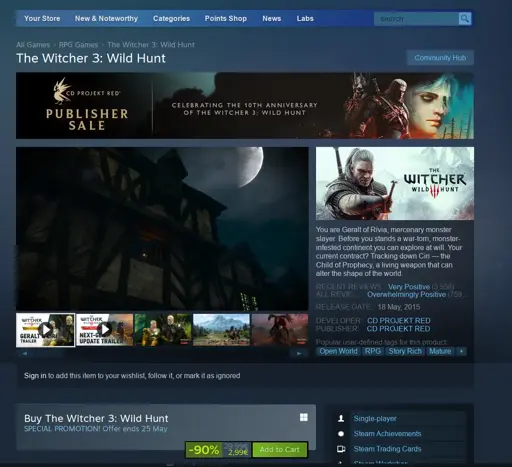
Task: Open the Your Store menu
Action: [42, 19]
